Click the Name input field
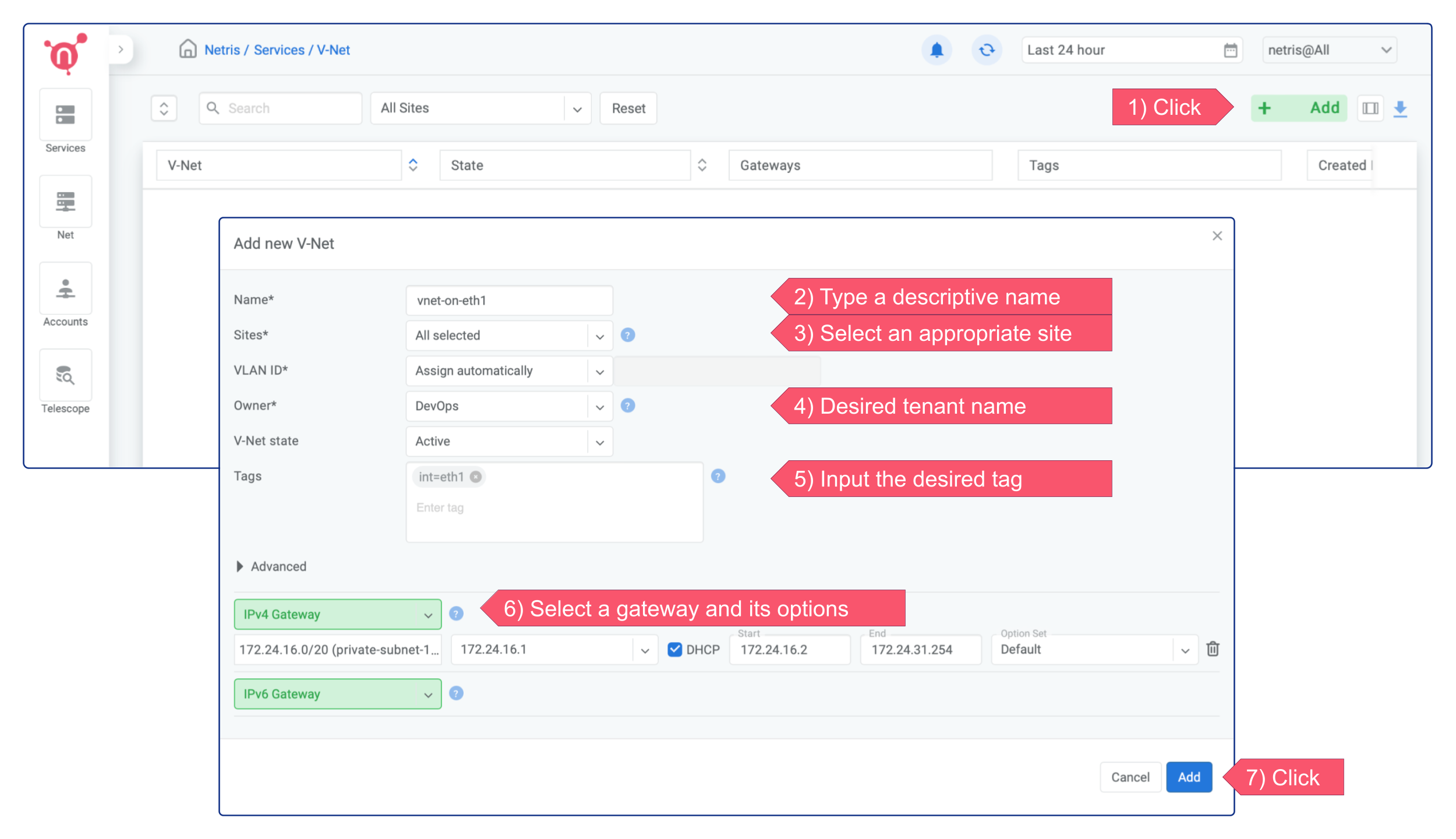The width and height of the screenshot is (1456, 839). pyautogui.click(x=508, y=301)
